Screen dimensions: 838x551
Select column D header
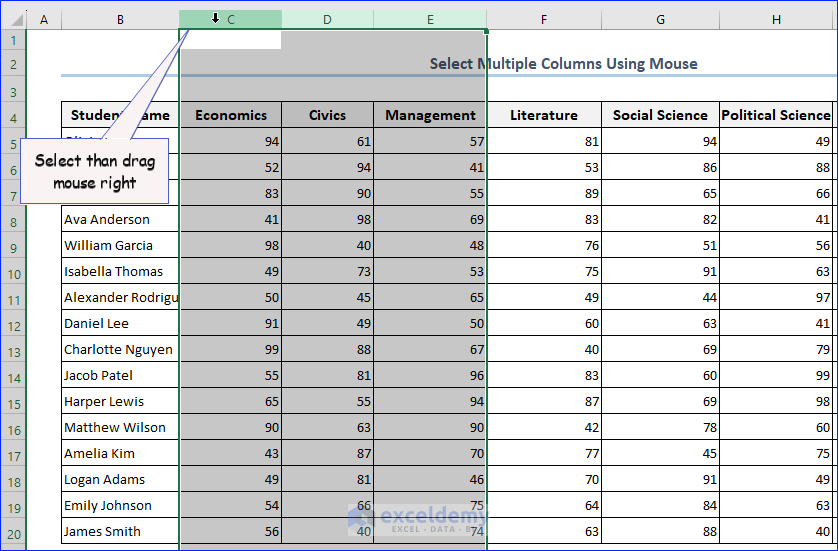[328, 20]
